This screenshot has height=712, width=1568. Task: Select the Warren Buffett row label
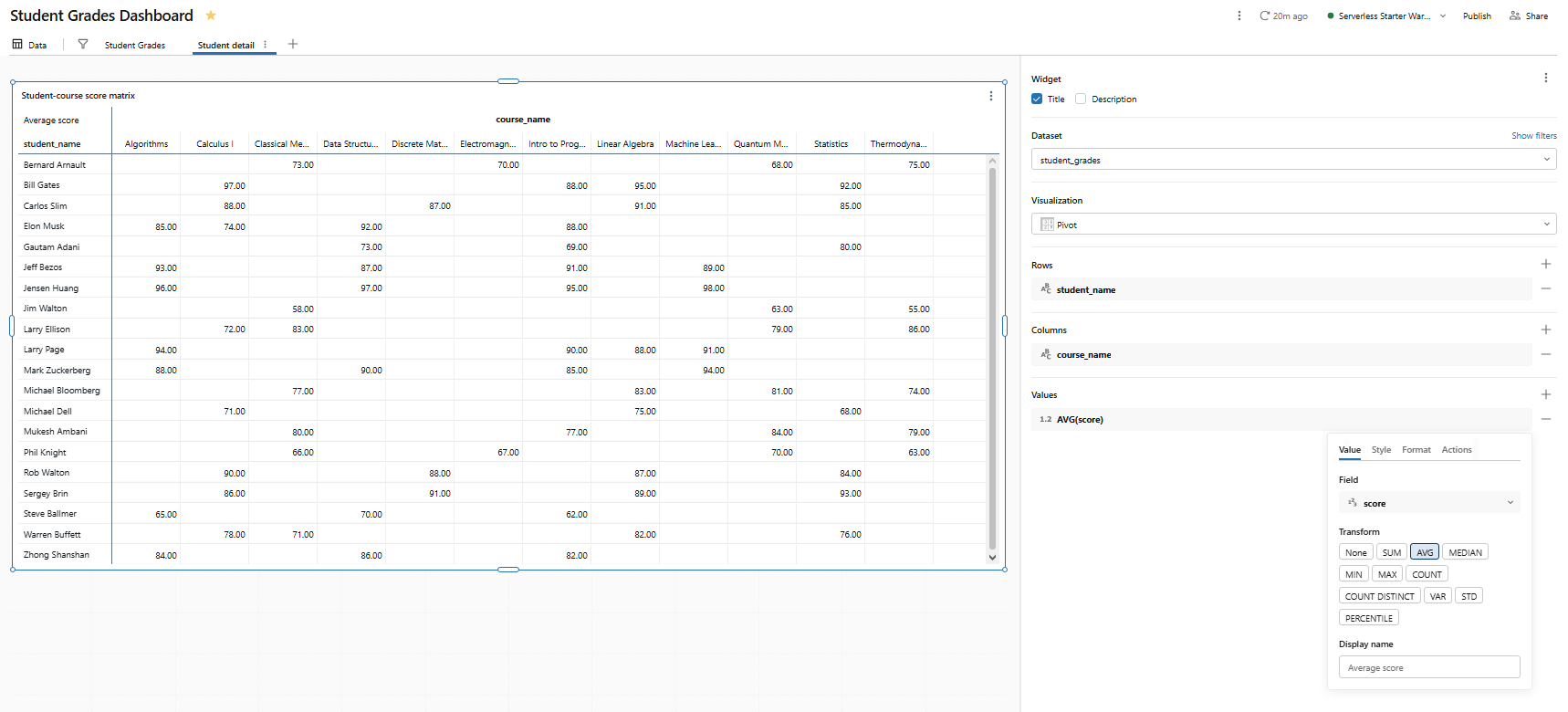[x=52, y=535]
